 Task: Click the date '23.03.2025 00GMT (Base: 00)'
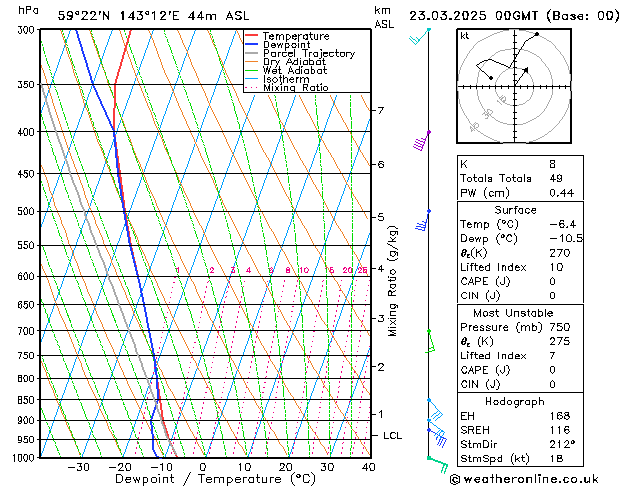click(514, 16)
